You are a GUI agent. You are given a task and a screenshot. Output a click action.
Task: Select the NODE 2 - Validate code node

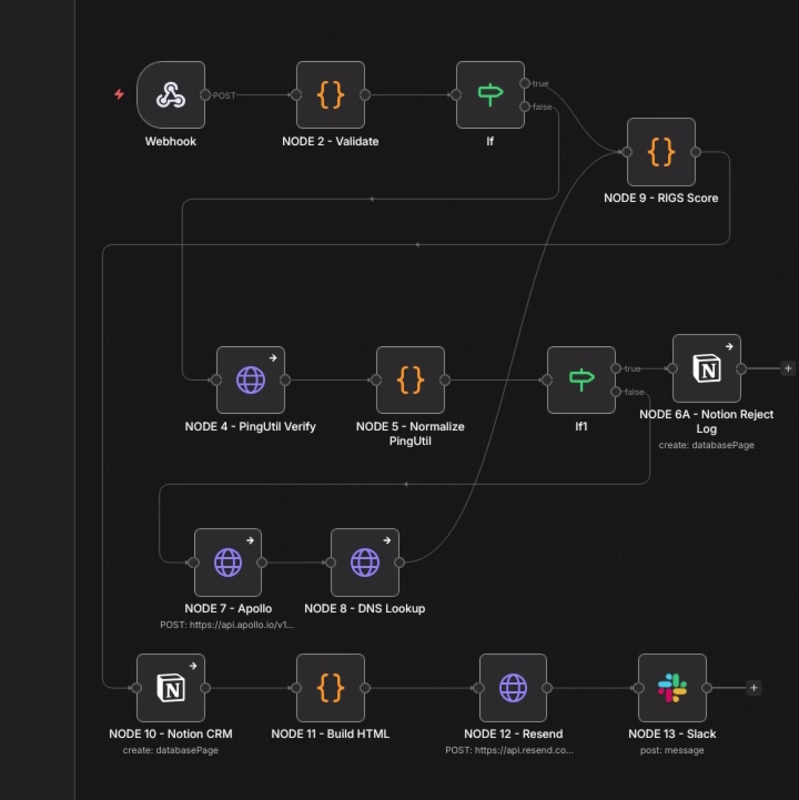click(x=331, y=95)
